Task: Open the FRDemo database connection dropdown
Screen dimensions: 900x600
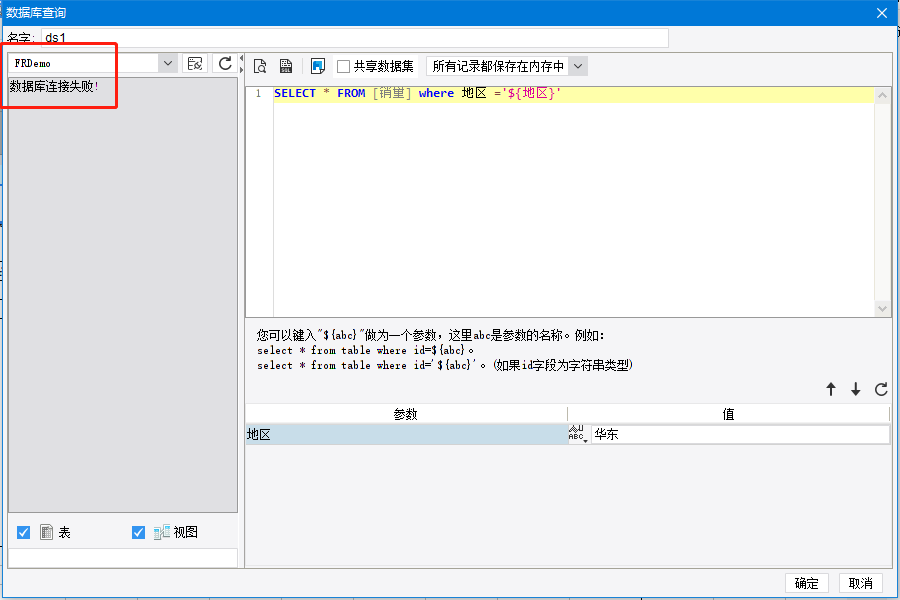Action: pos(168,63)
